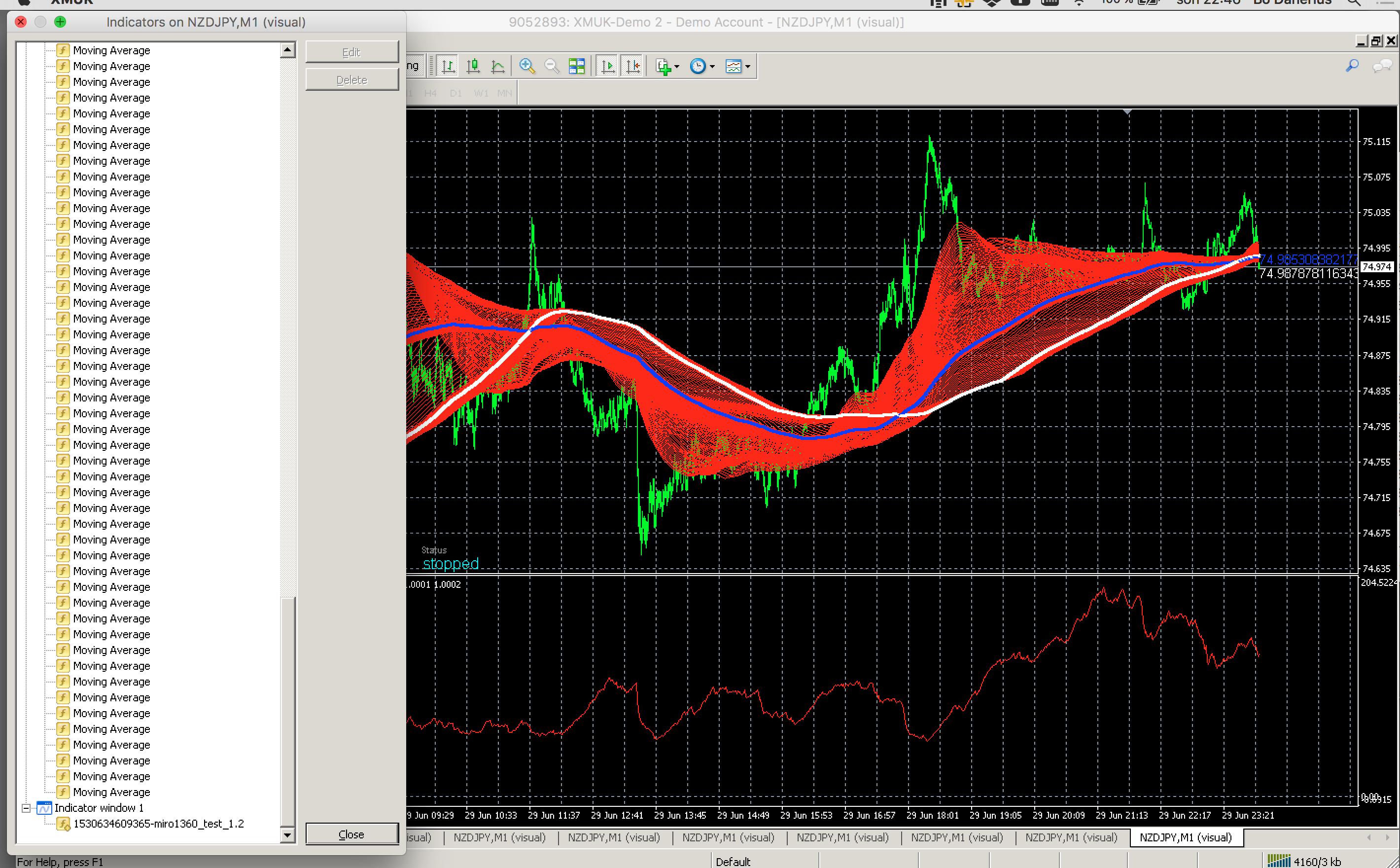The width and height of the screenshot is (1400, 868).
Task: Select the D1 timeframe
Action: click(455, 93)
